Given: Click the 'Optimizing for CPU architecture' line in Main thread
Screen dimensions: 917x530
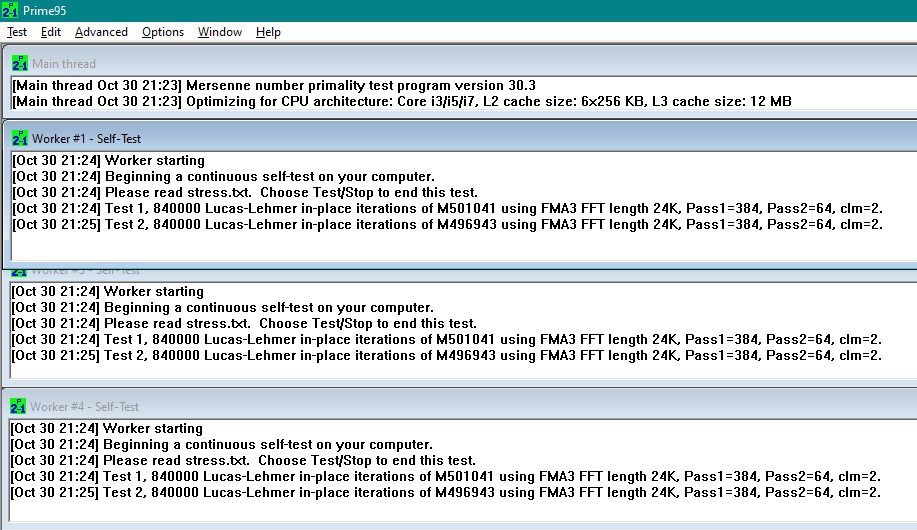Looking at the screenshot, I should point(402,102).
